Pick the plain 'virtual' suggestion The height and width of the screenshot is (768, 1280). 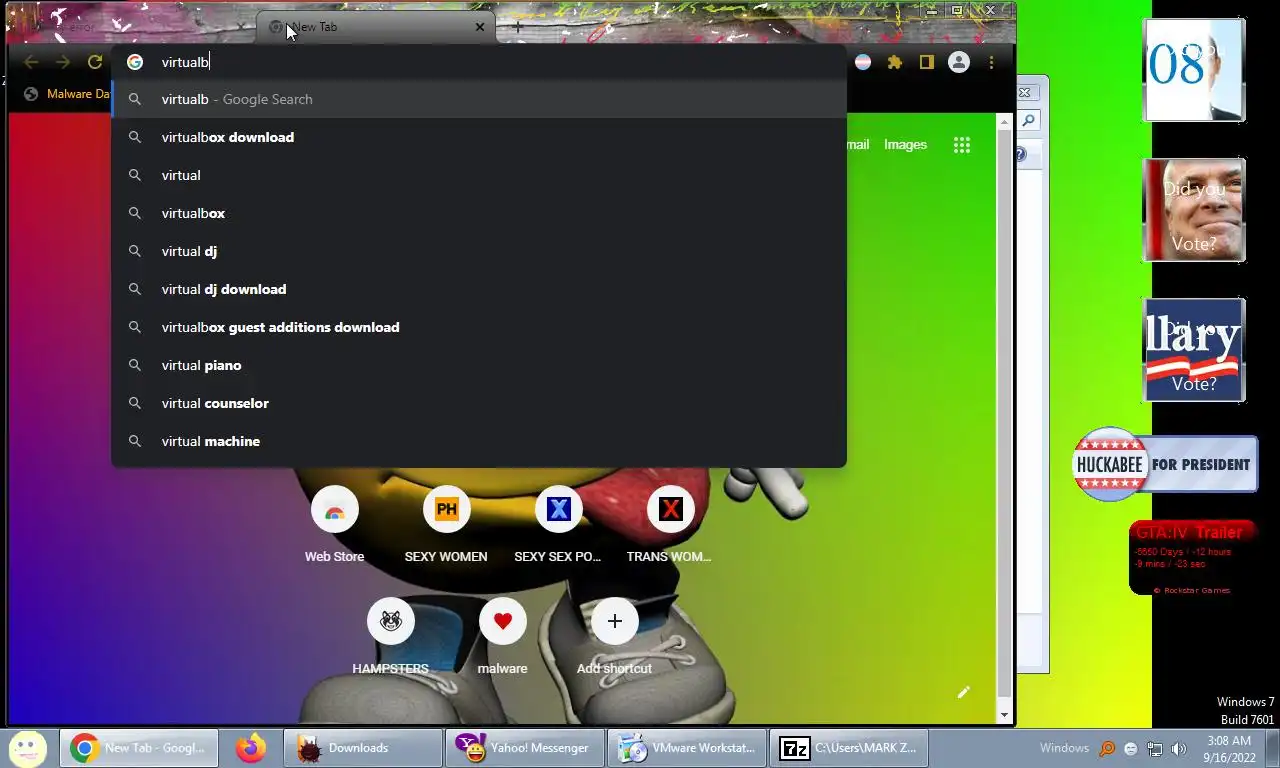(x=479, y=175)
